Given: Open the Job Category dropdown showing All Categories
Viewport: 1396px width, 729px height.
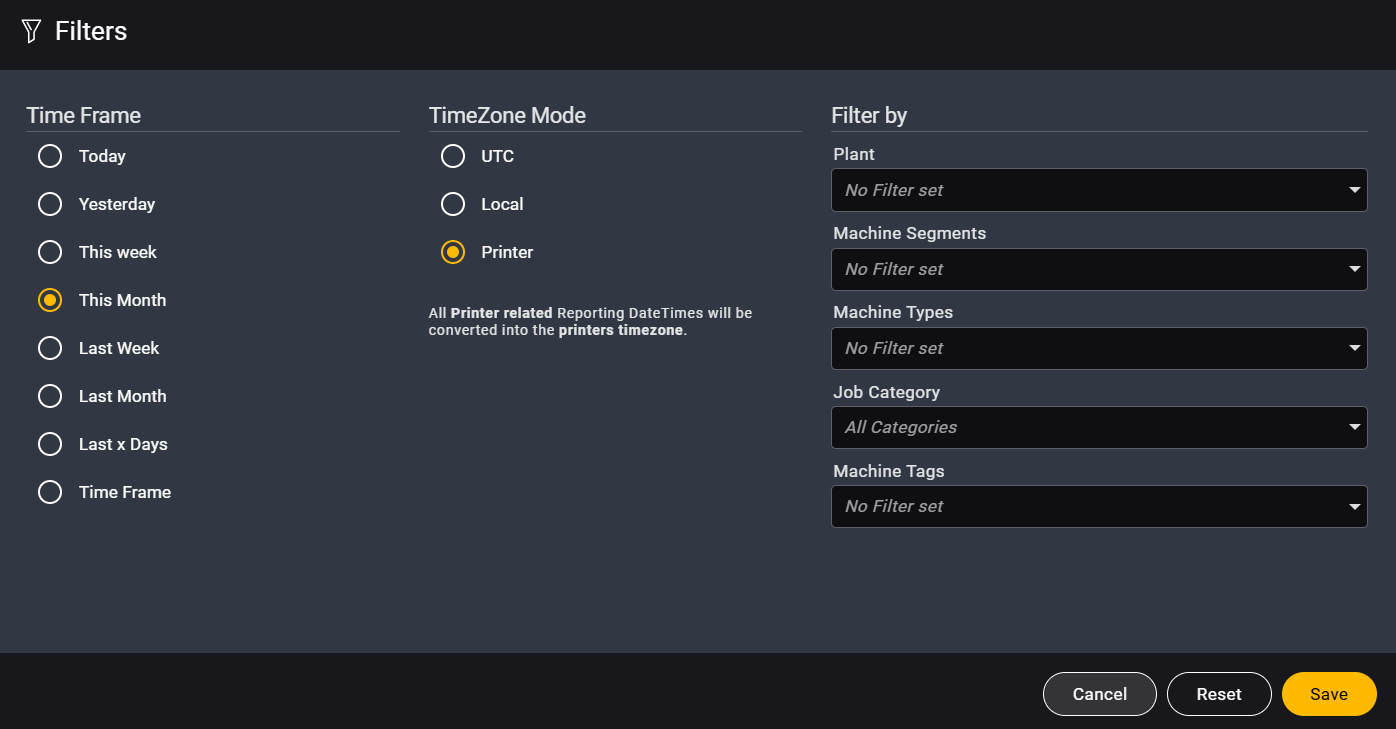Looking at the screenshot, I should (1100, 427).
